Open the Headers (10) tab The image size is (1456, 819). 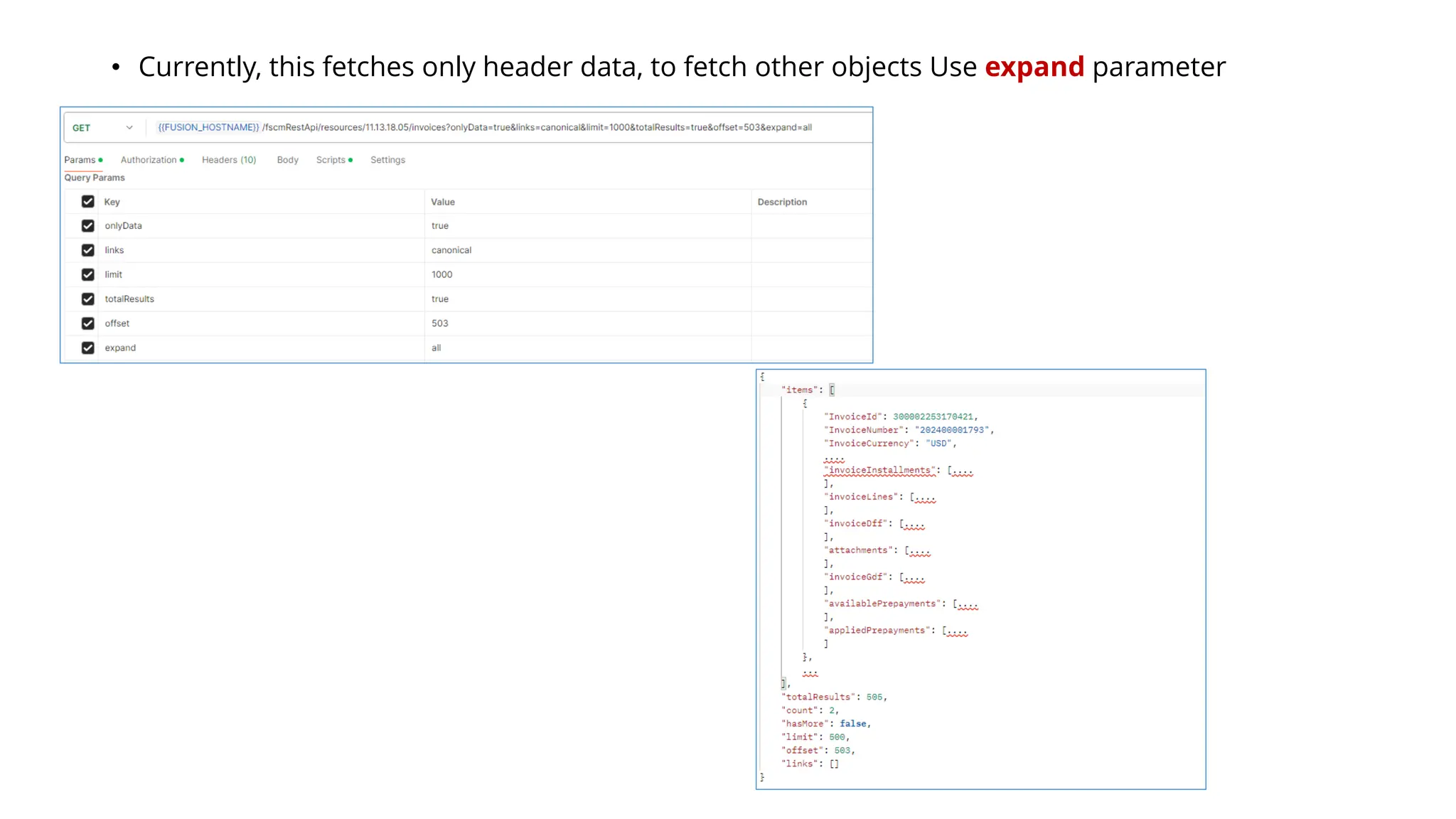tap(229, 160)
